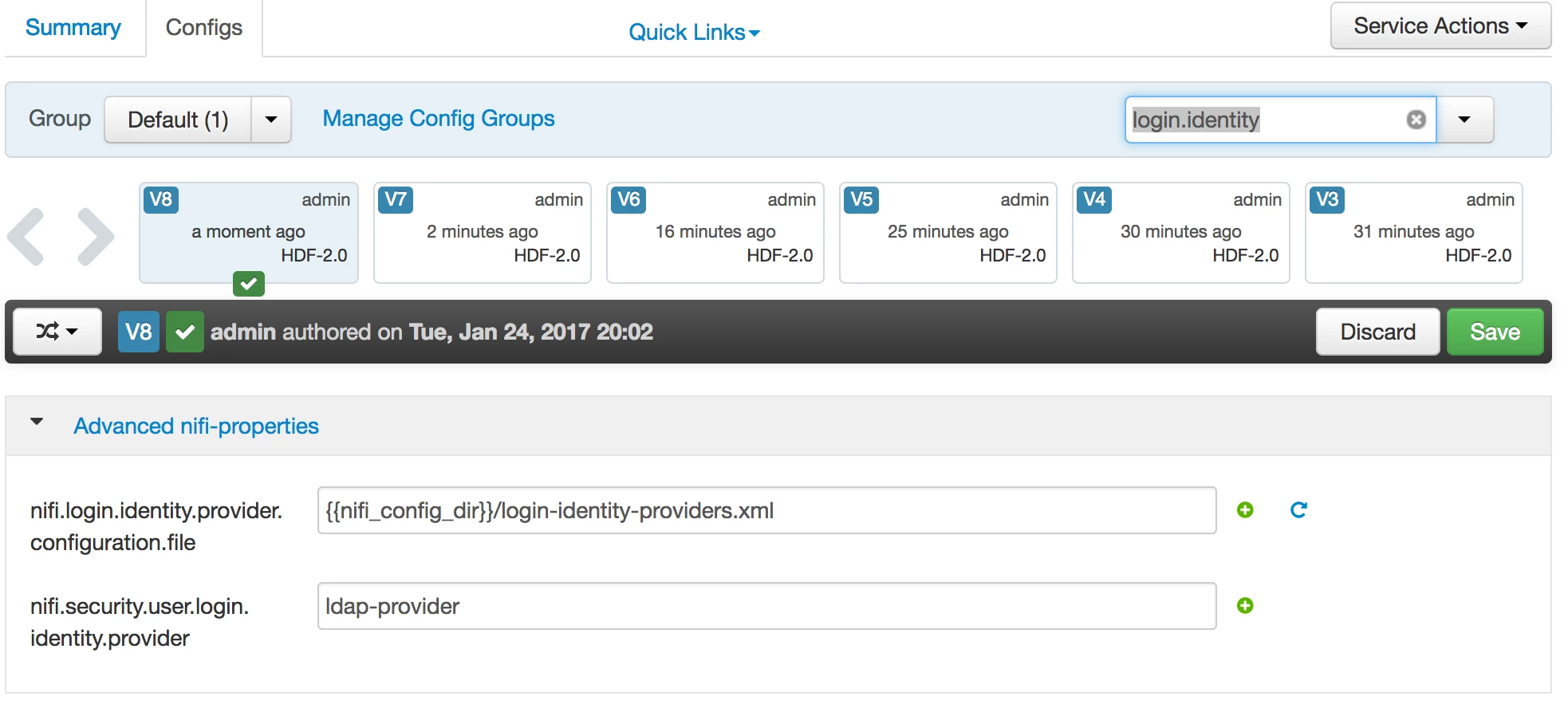Edit the ldap-provider value field

pos(766,606)
